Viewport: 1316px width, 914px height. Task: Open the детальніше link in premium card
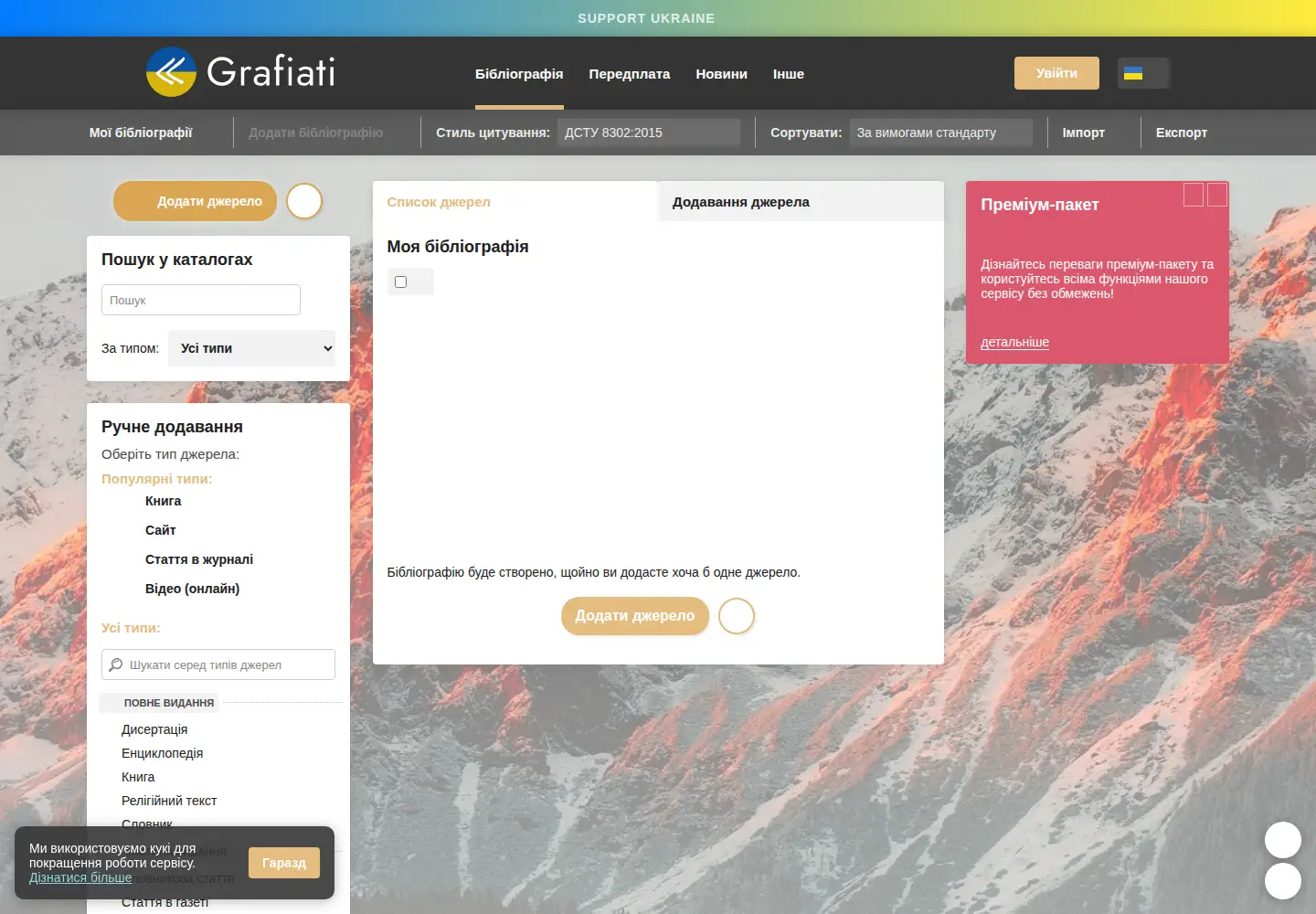coord(1014,342)
